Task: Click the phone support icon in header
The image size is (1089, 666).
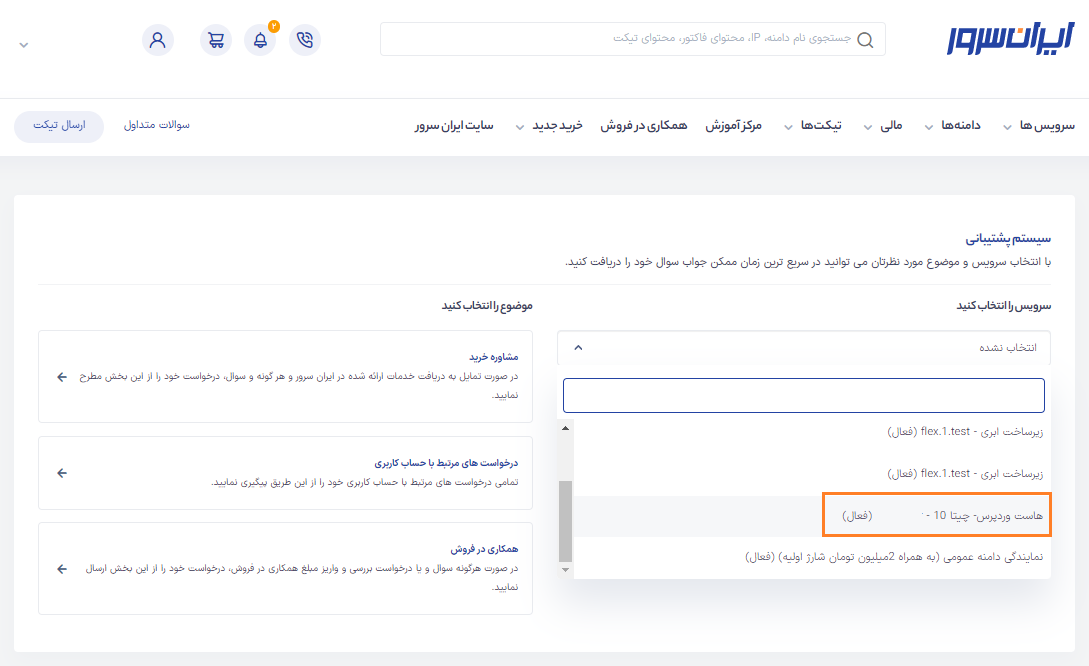Action: click(305, 40)
